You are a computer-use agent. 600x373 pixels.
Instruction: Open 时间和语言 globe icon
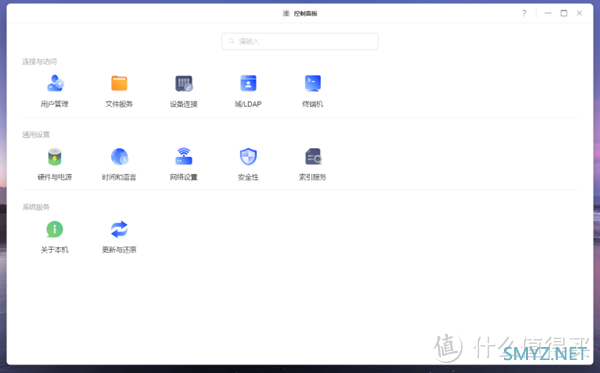[119, 156]
